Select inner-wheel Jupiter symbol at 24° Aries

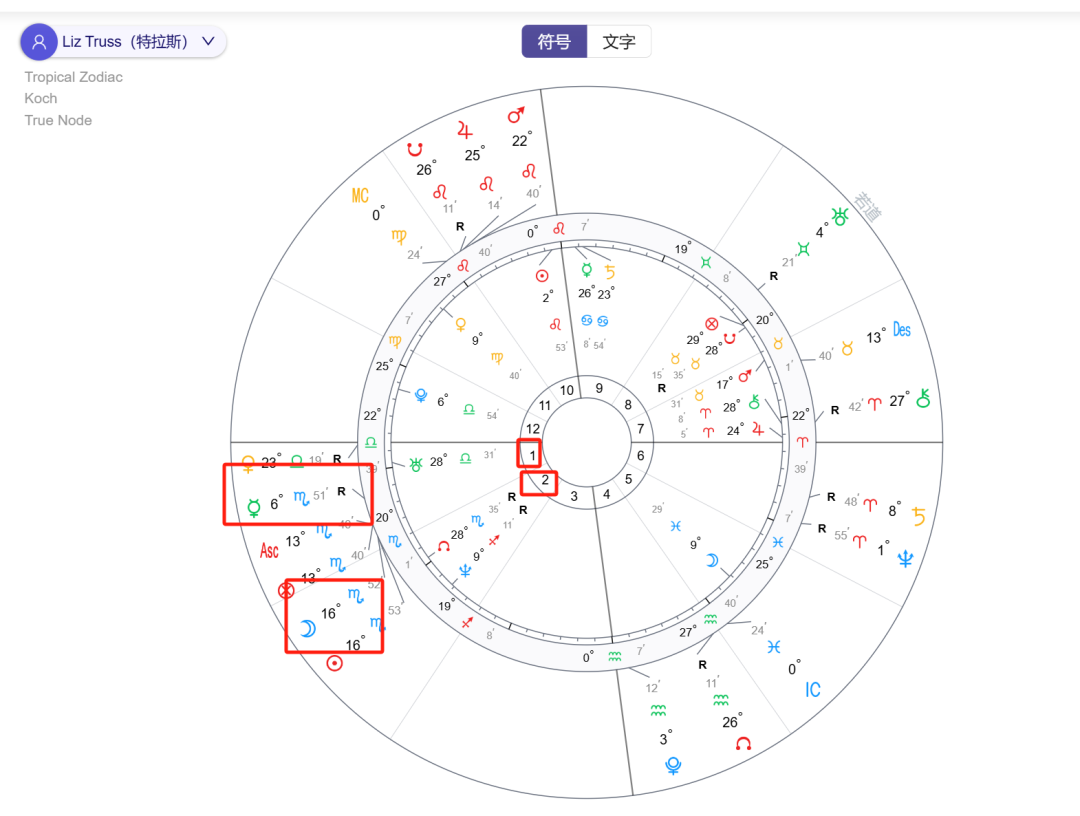pyautogui.click(x=758, y=429)
